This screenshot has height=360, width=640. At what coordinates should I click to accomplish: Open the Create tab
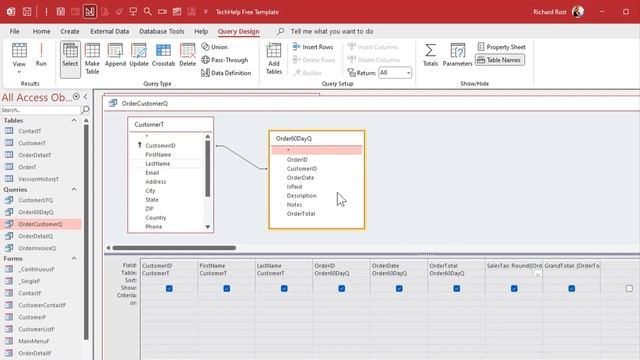70,31
